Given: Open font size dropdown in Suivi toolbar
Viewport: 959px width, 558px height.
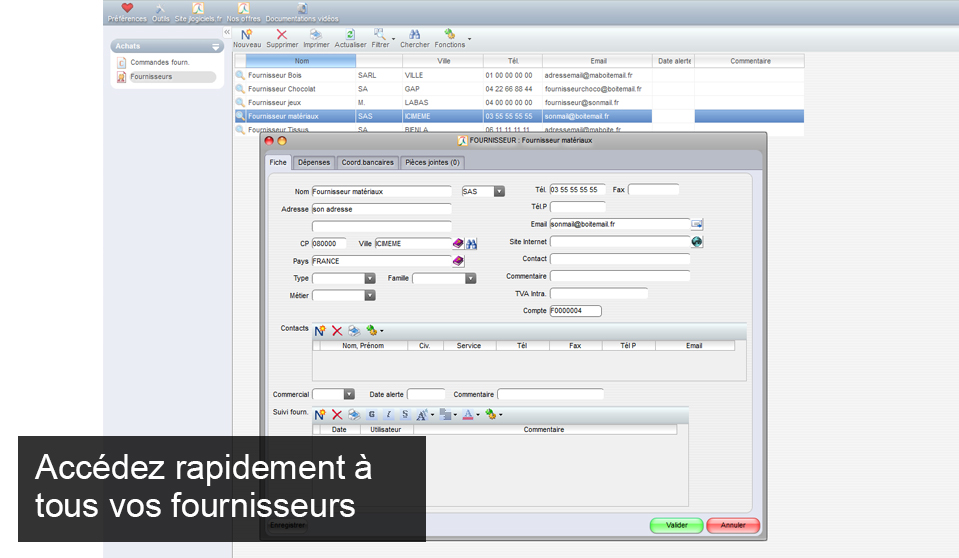Looking at the screenshot, I should click(x=425, y=415).
